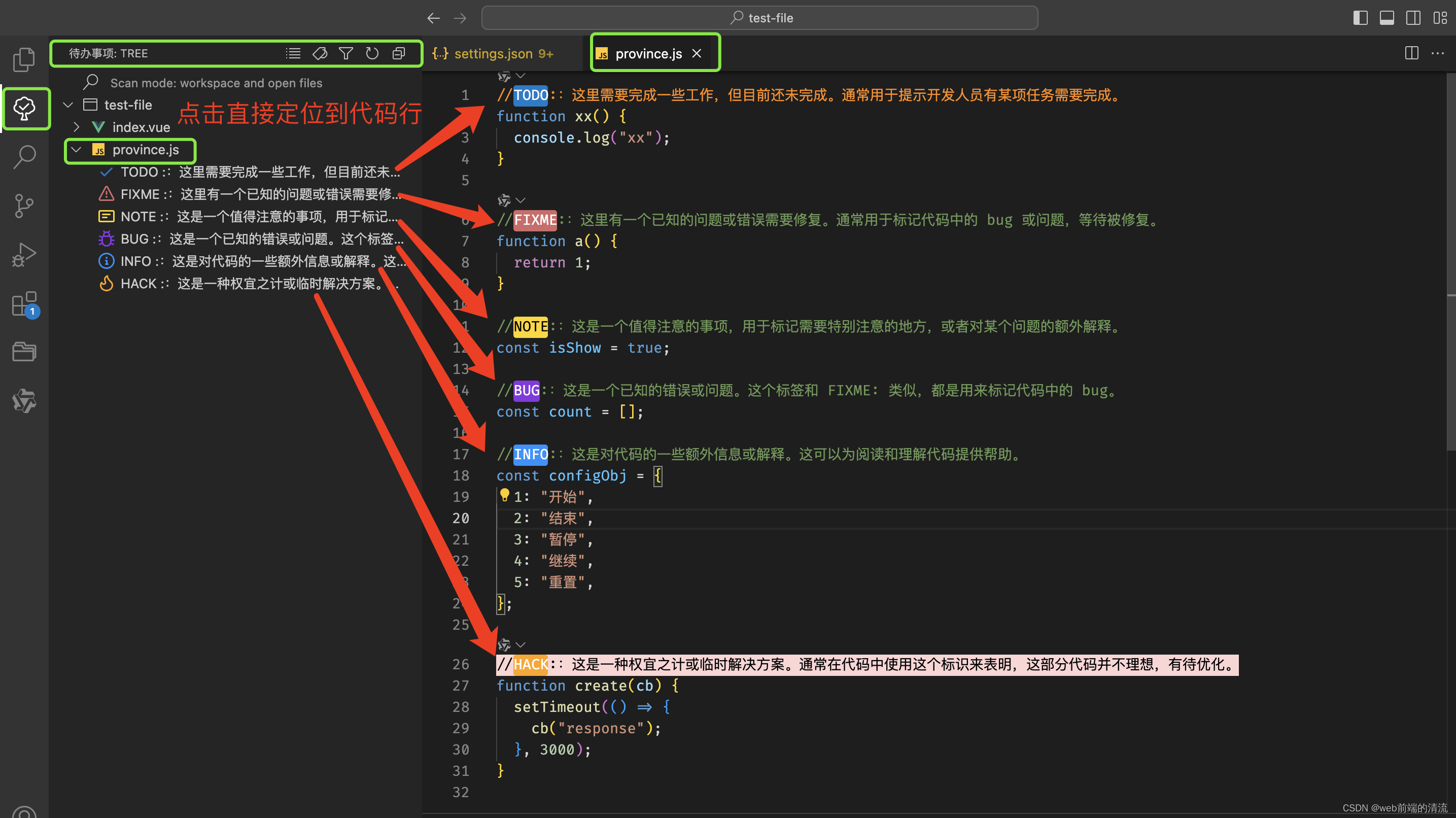Open the editor more actions menu
1456x818 pixels.
coord(1439,53)
